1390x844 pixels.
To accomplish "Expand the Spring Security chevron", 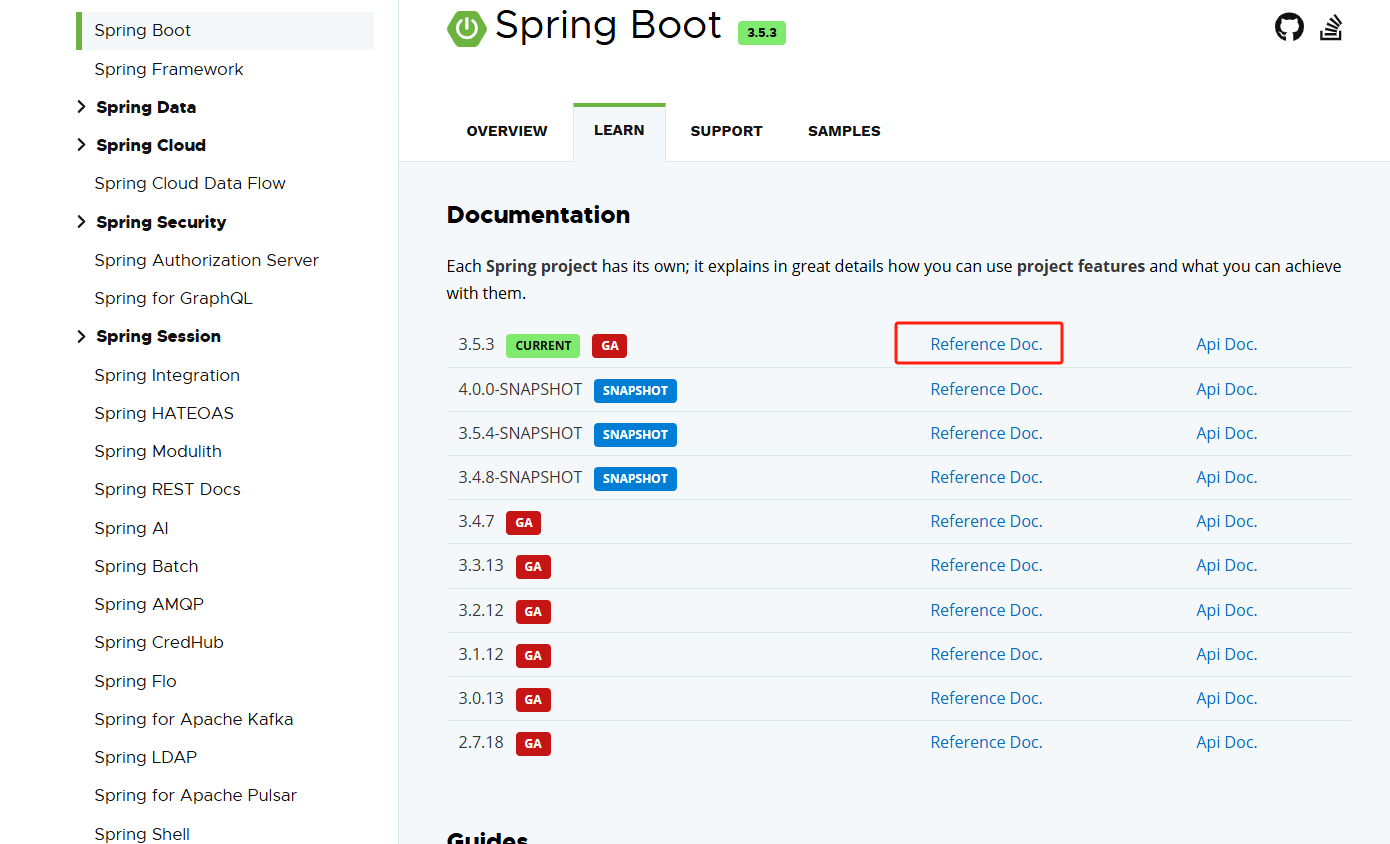I will (81, 222).
